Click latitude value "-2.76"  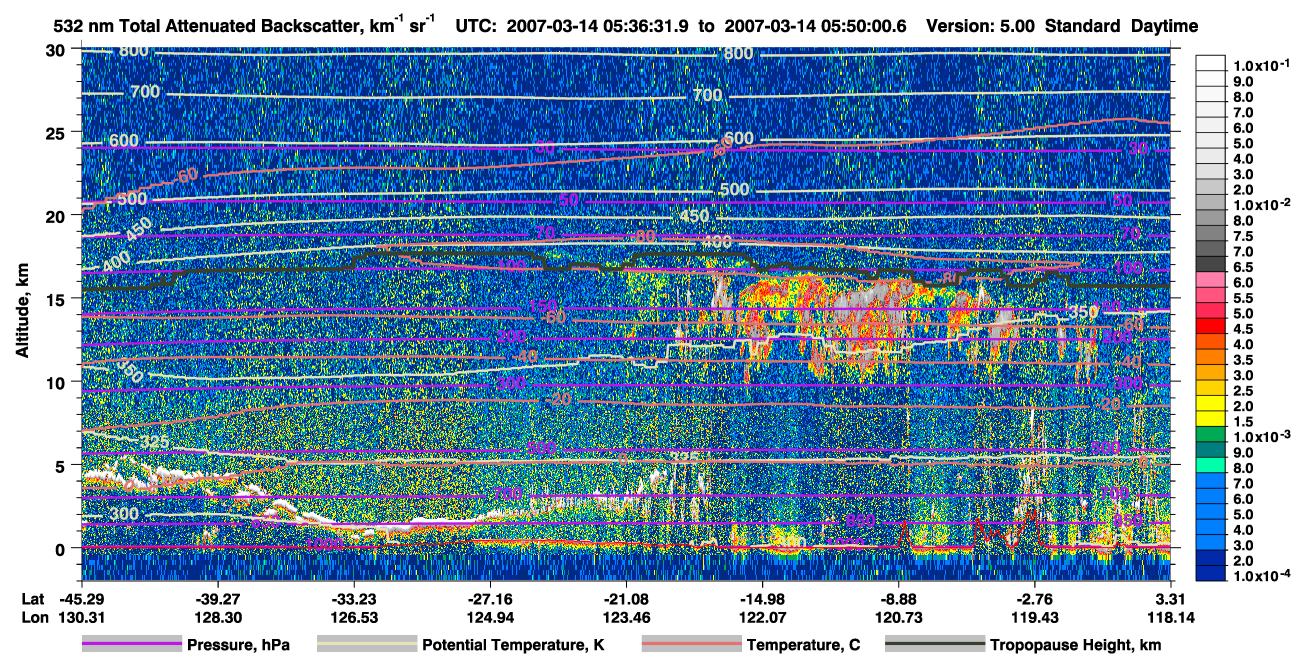click(1035, 599)
